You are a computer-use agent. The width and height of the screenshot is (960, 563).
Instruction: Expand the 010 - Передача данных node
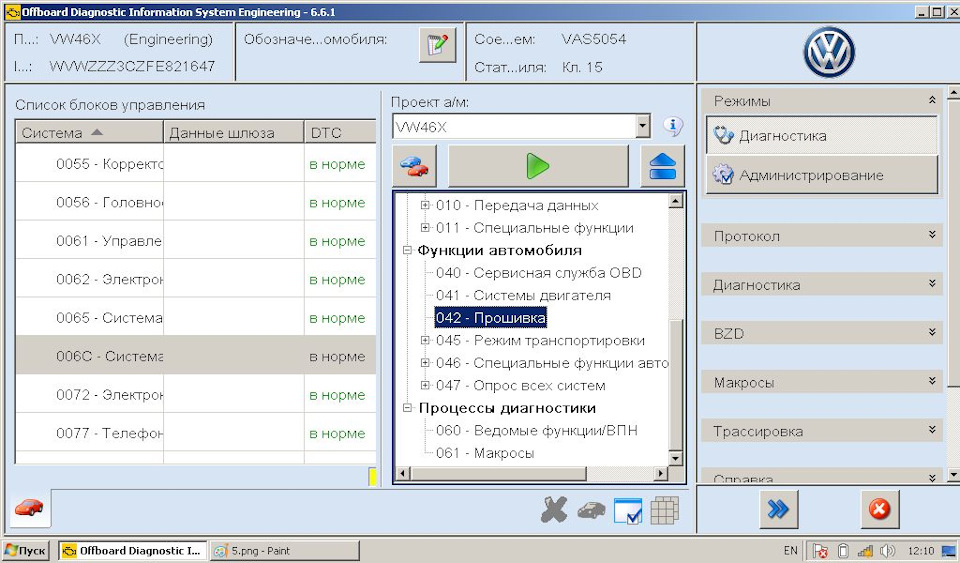pos(425,205)
